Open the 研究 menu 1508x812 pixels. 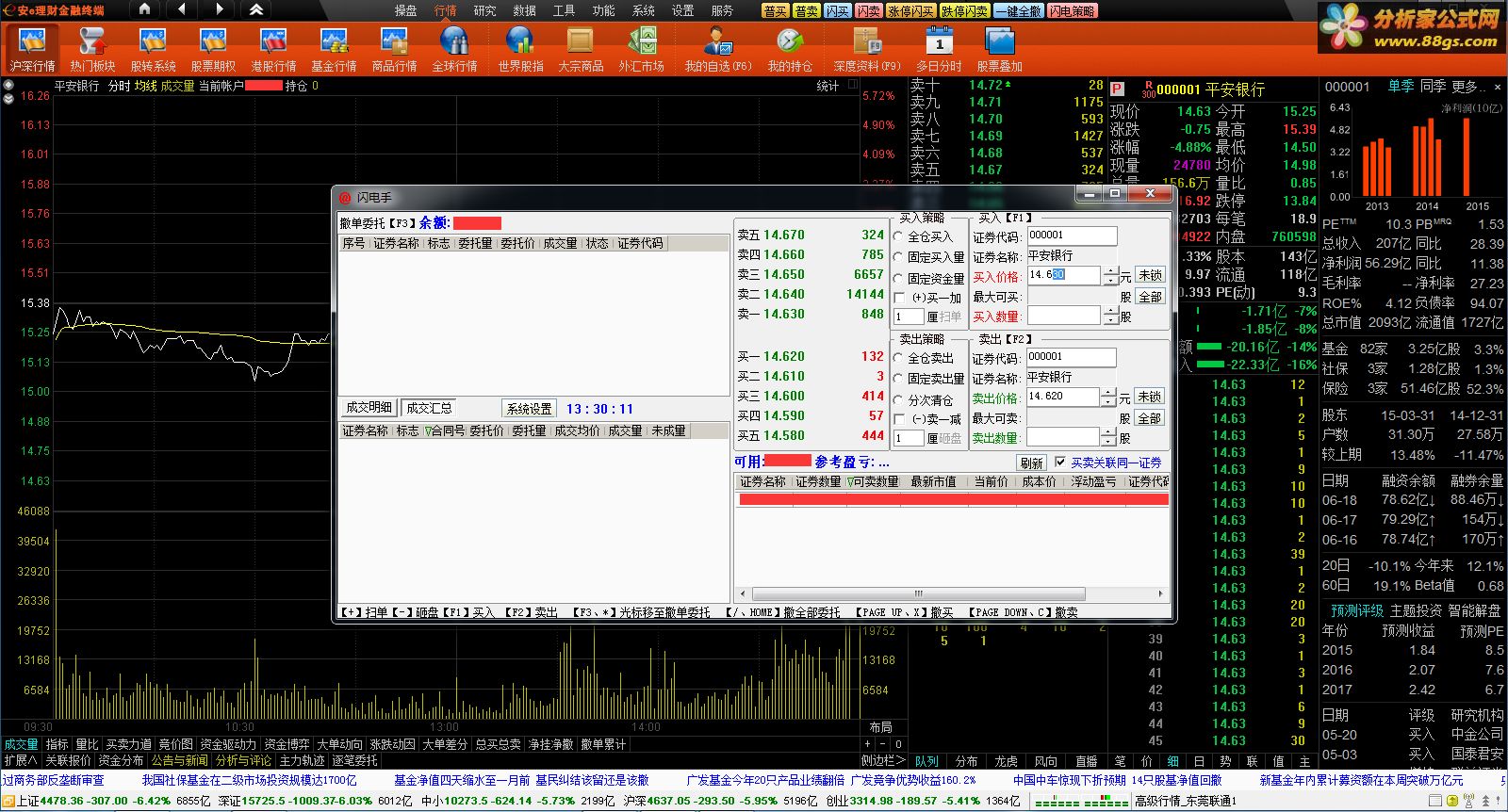click(484, 10)
